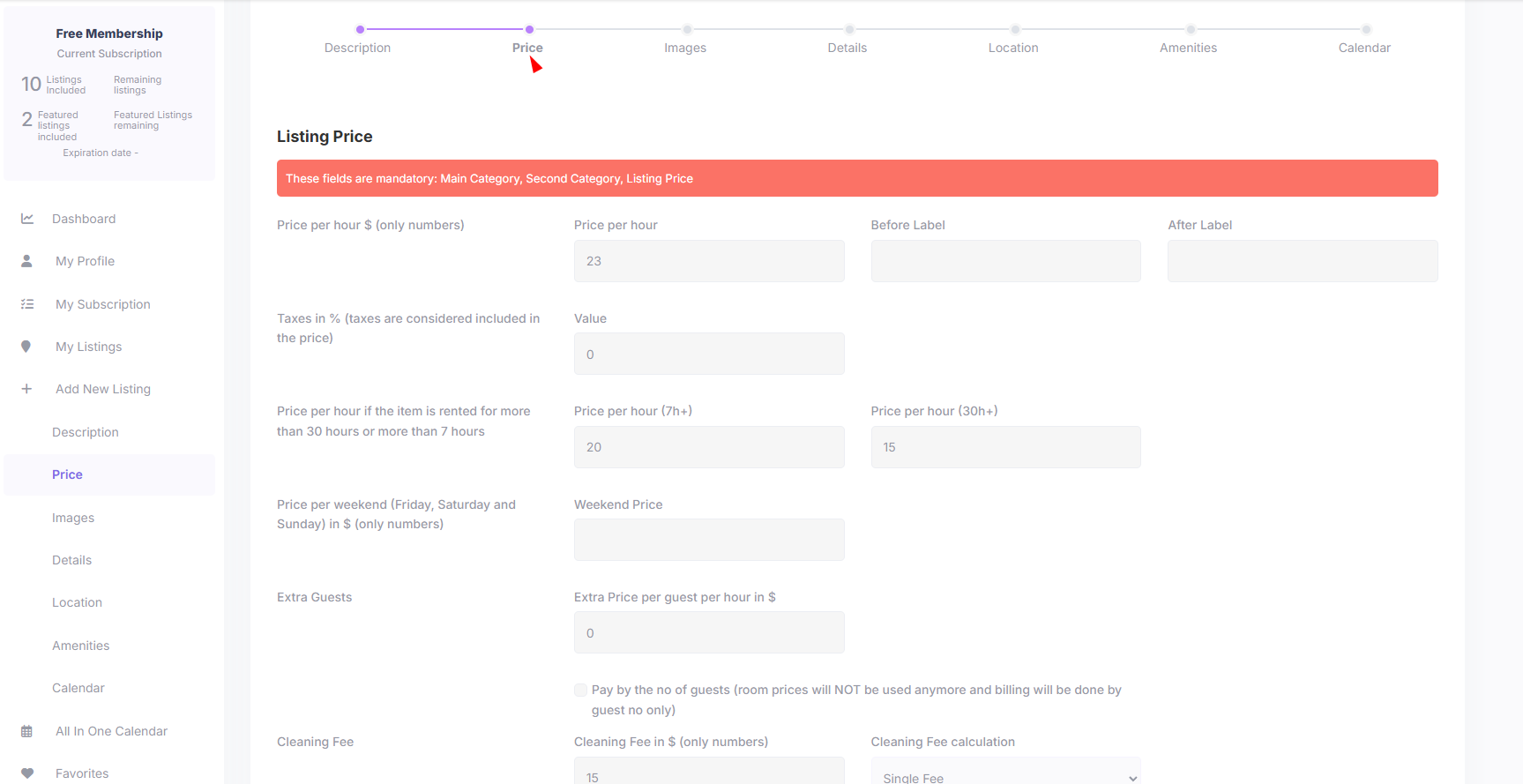This screenshot has height=784, width=1523.
Task: Click the Add New Listing plus icon
Action: click(26, 389)
